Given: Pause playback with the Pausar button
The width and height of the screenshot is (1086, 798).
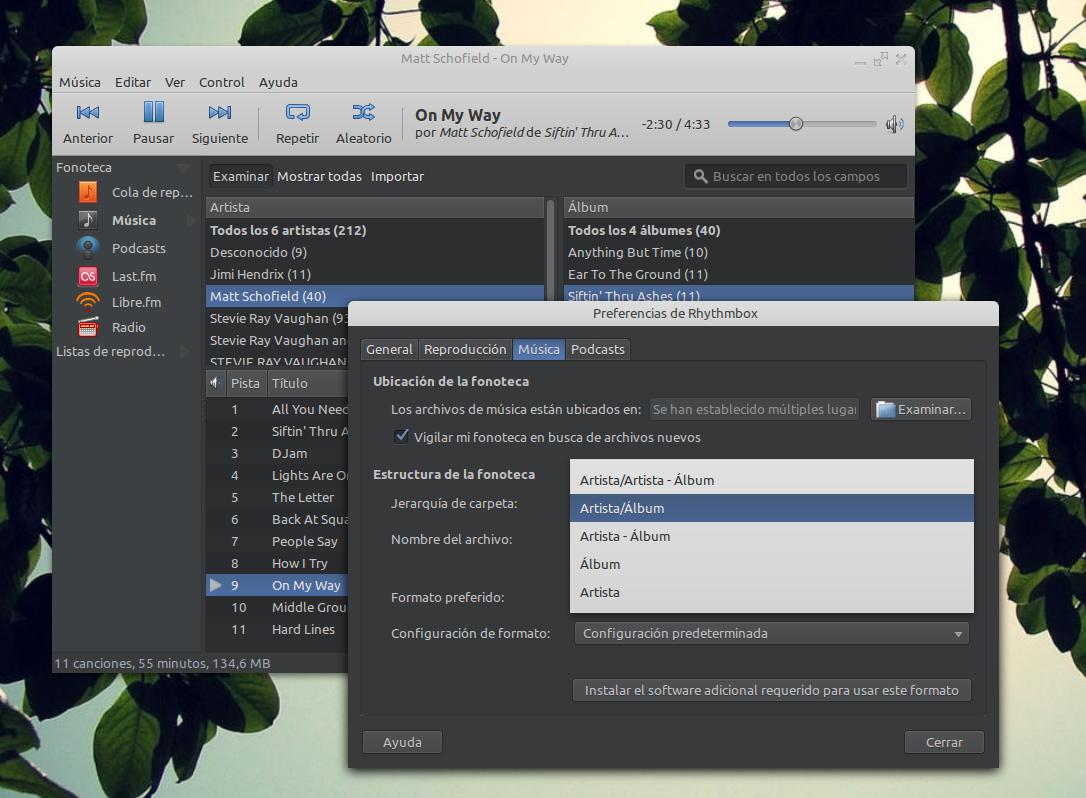Looking at the screenshot, I should pos(153,123).
